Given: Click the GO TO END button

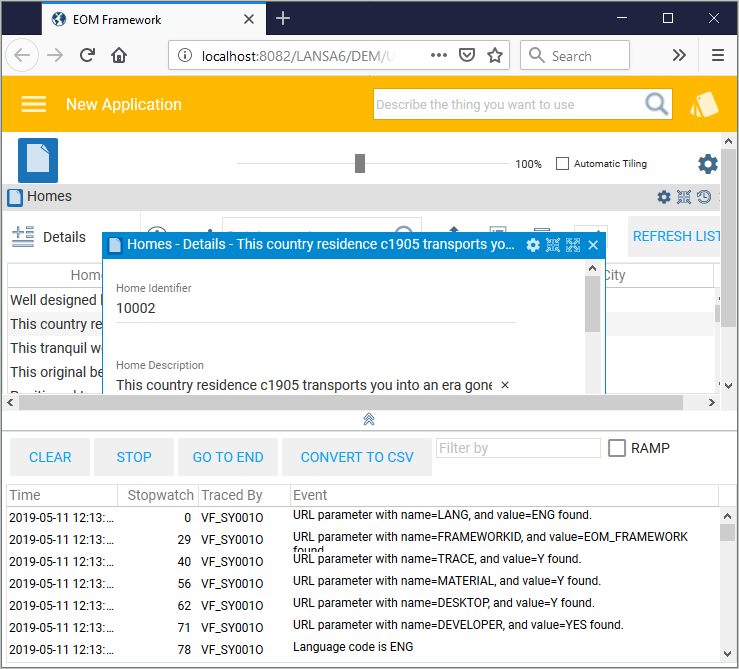Looking at the screenshot, I should (x=228, y=457).
